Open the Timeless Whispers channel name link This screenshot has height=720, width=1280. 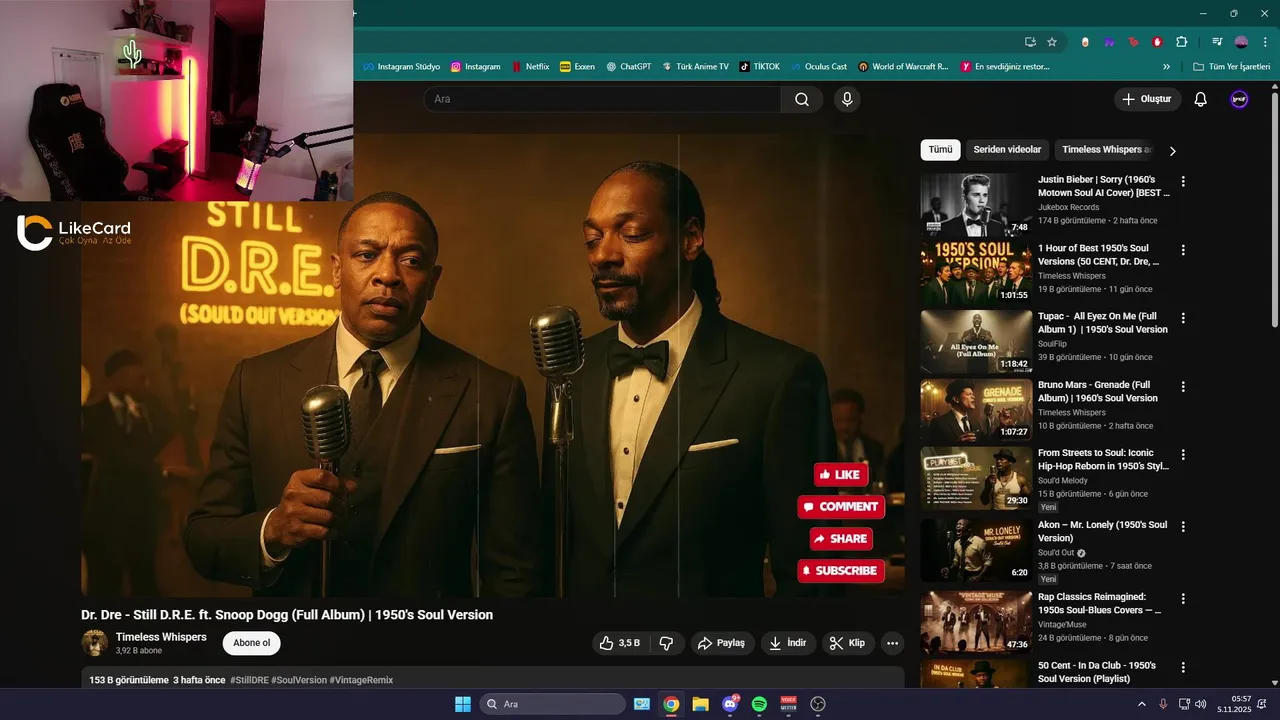click(161, 637)
